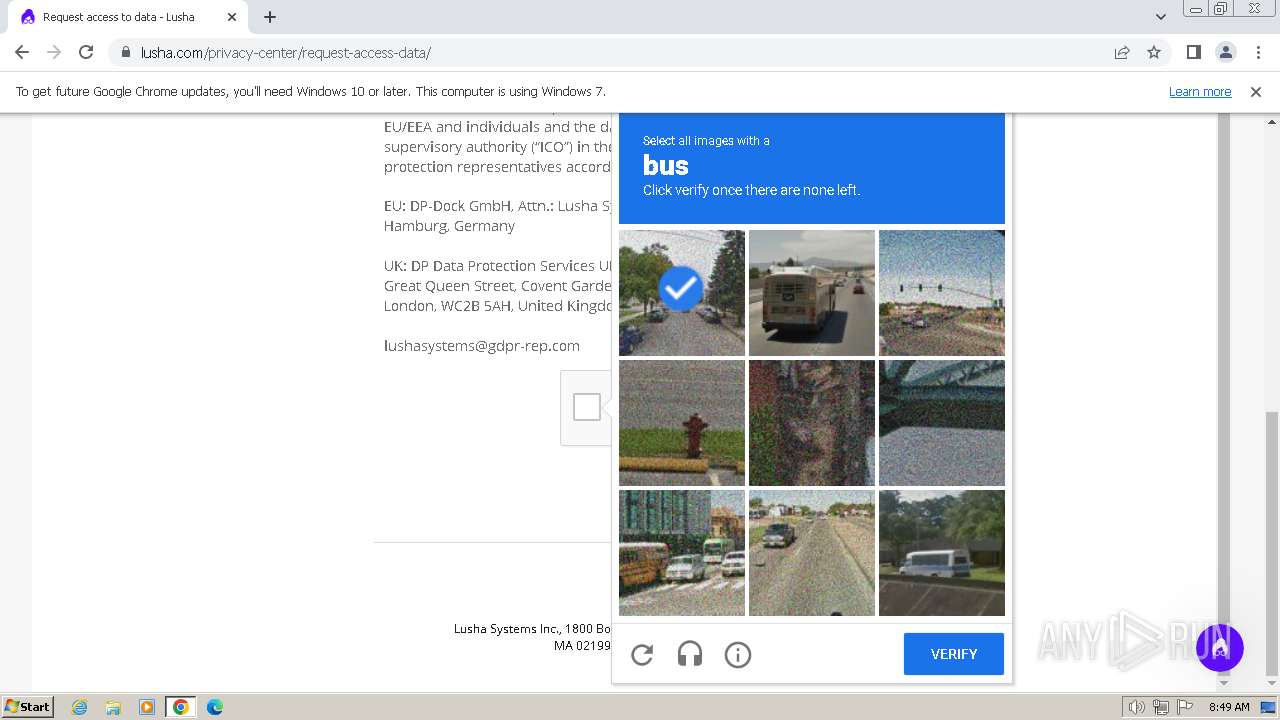Tick the reCAPTCHA checkbox on the page
This screenshot has width=1280, height=720.
pos(587,407)
